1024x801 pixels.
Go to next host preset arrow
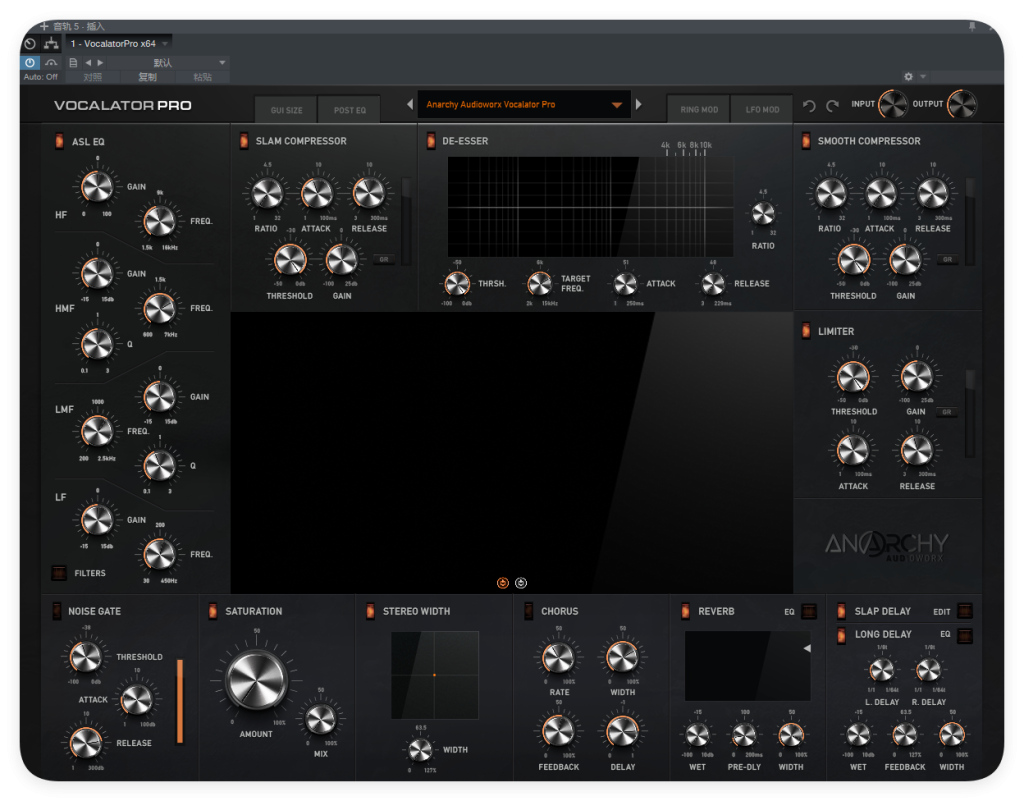pos(100,63)
